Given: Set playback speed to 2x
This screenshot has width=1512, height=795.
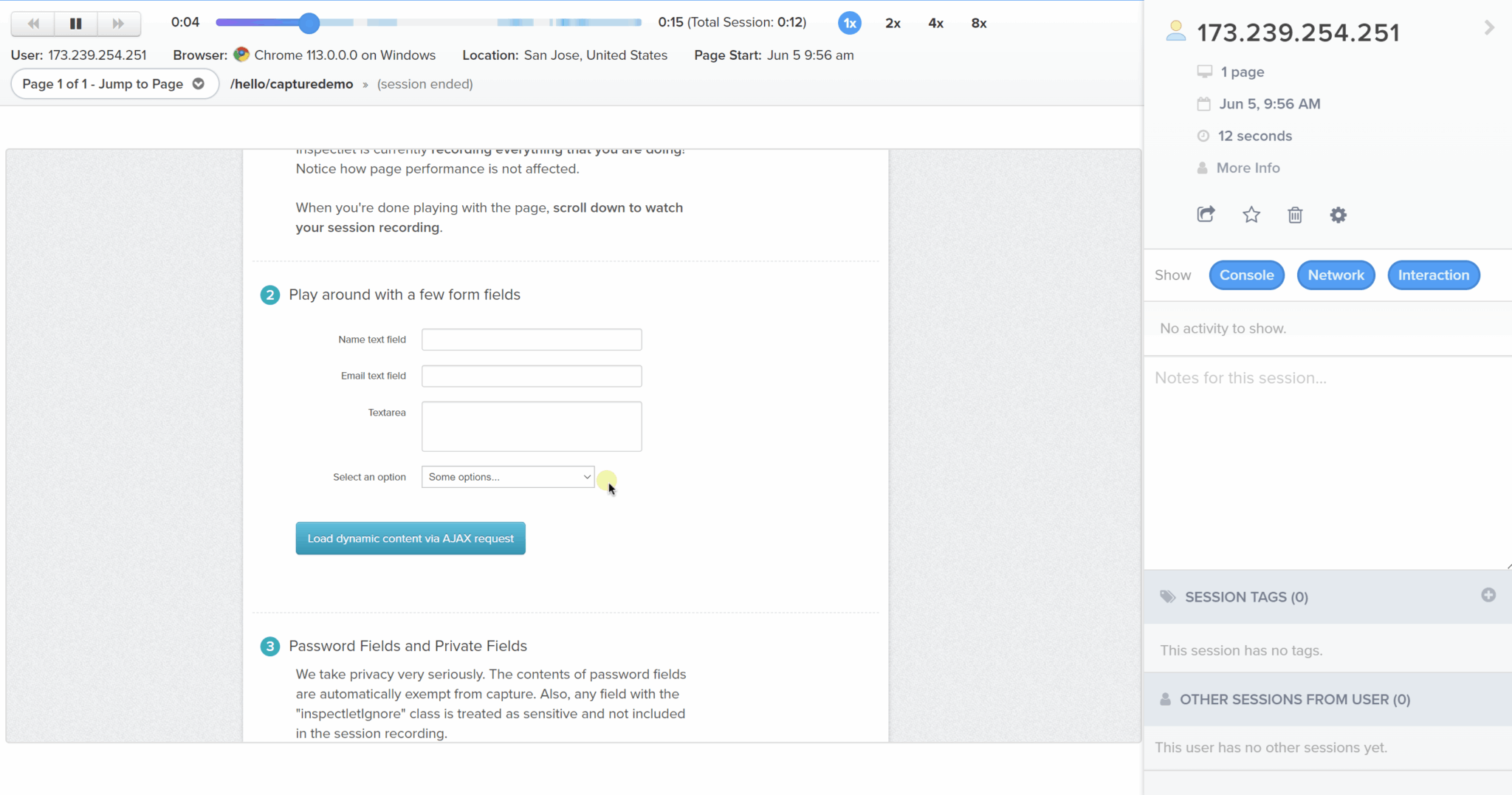Looking at the screenshot, I should tap(893, 23).
